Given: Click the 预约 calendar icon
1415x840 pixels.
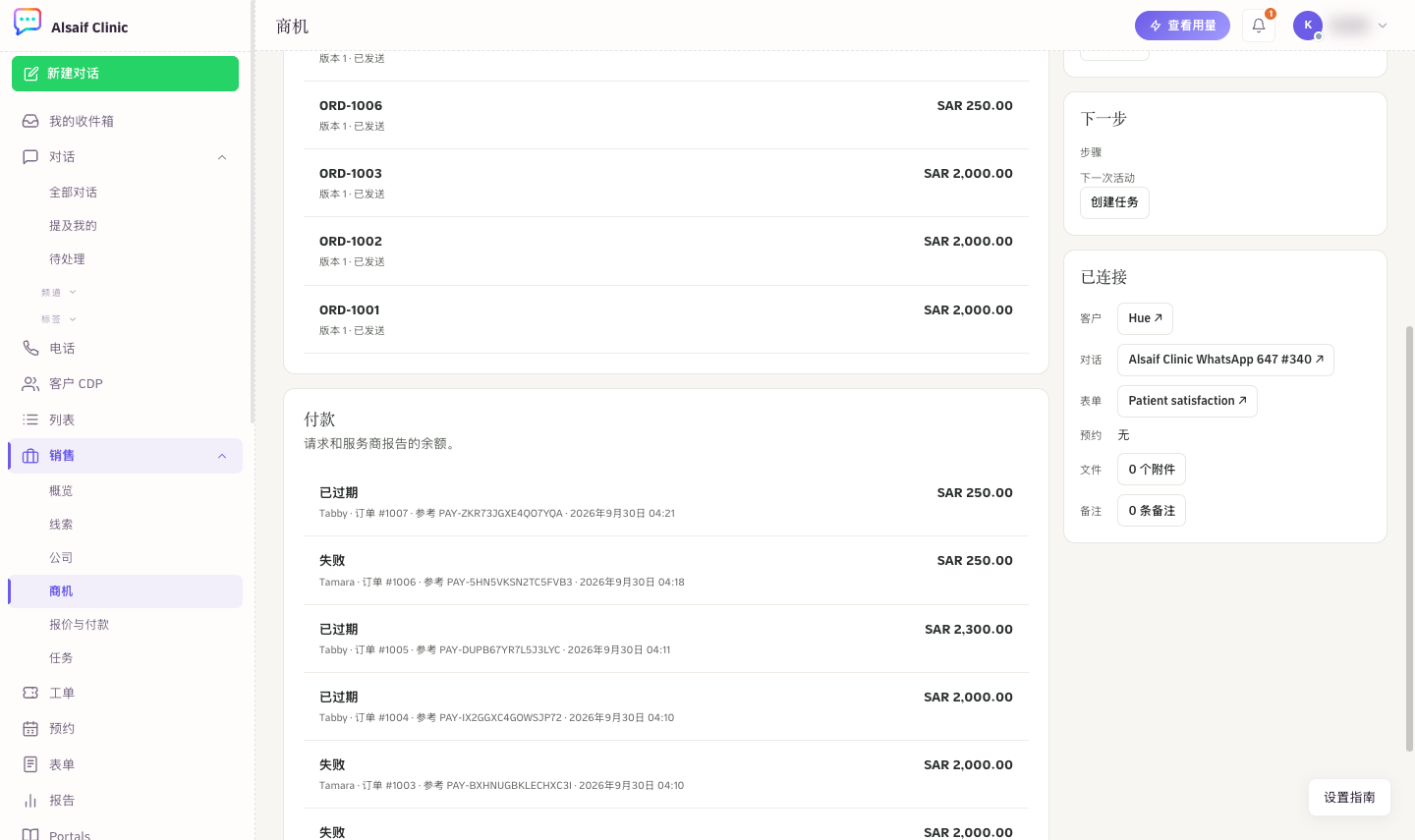Looking at the screenshot, I should (30, 728).
